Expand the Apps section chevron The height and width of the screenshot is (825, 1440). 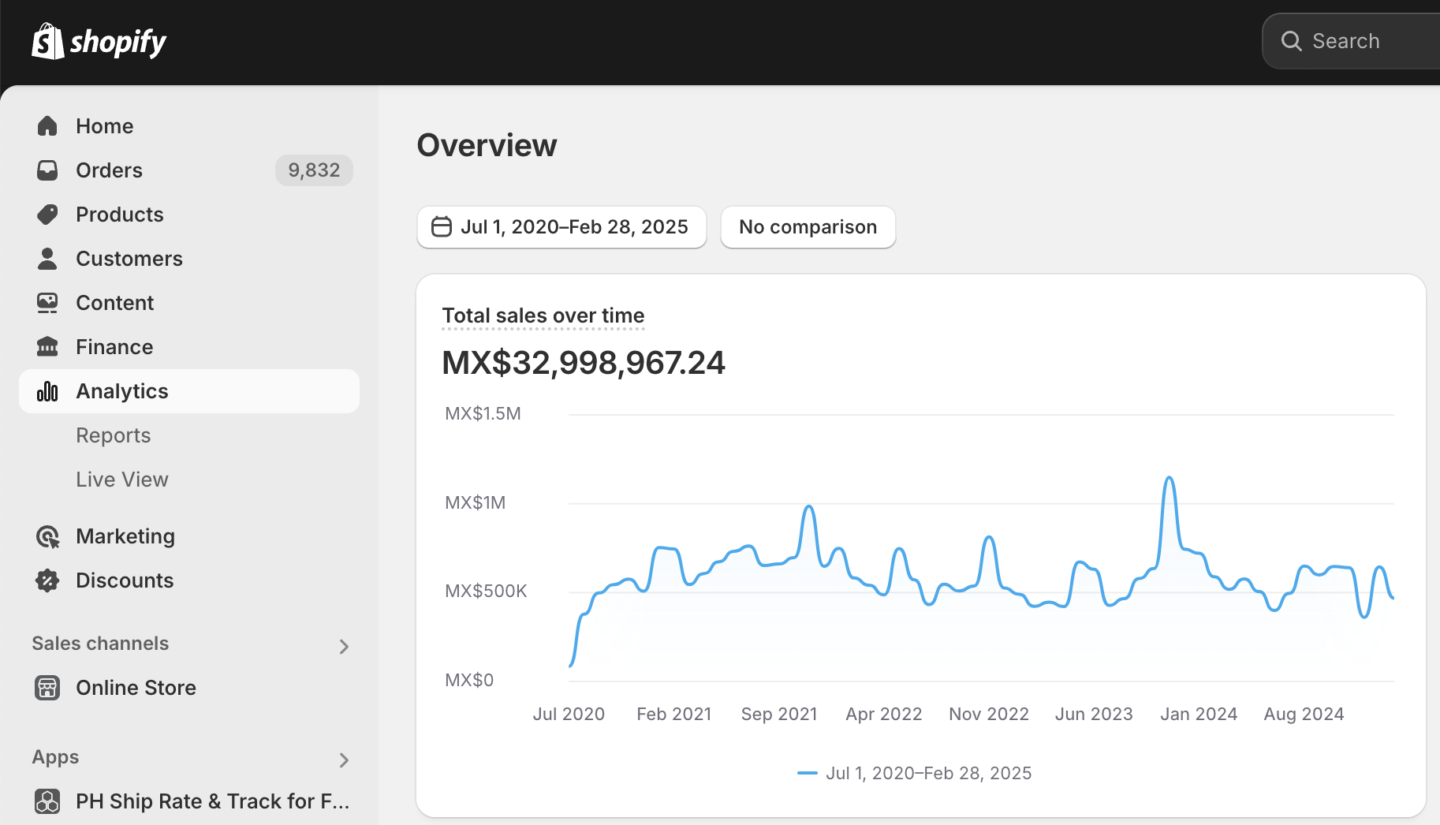pos(343,760)
